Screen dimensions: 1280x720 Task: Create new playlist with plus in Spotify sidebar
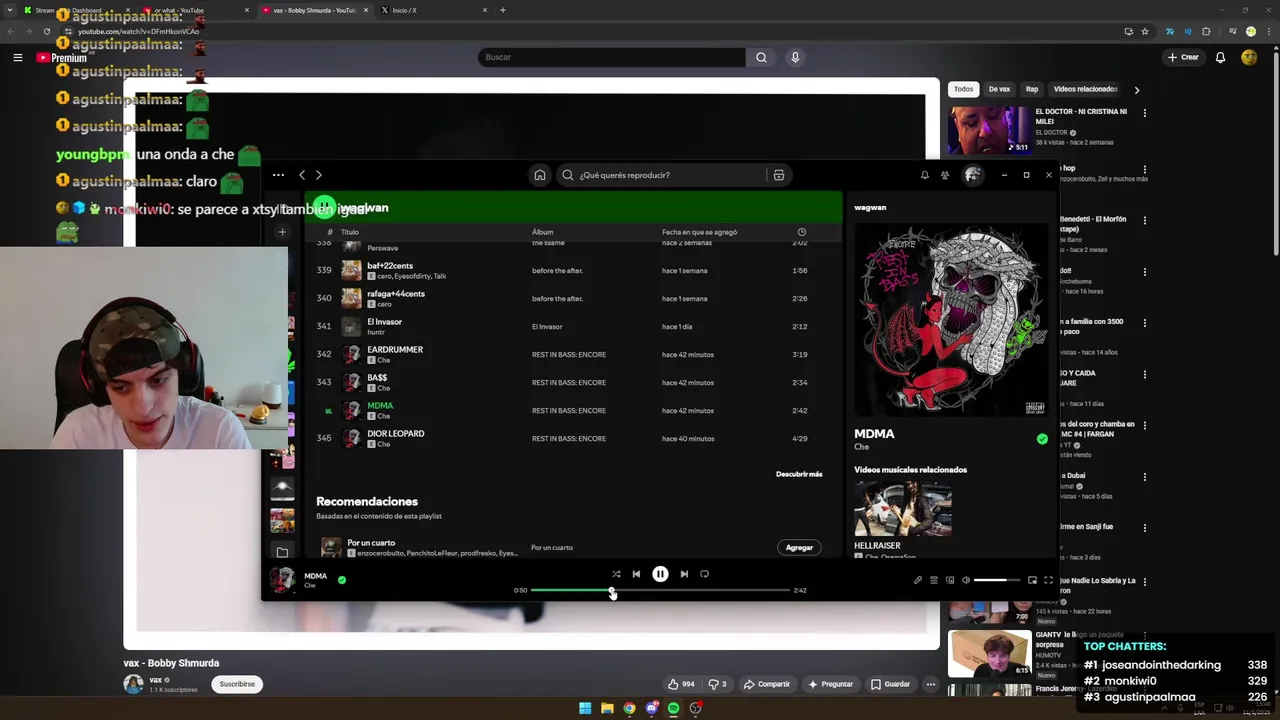pyautogui.click(x=282, y=232)
